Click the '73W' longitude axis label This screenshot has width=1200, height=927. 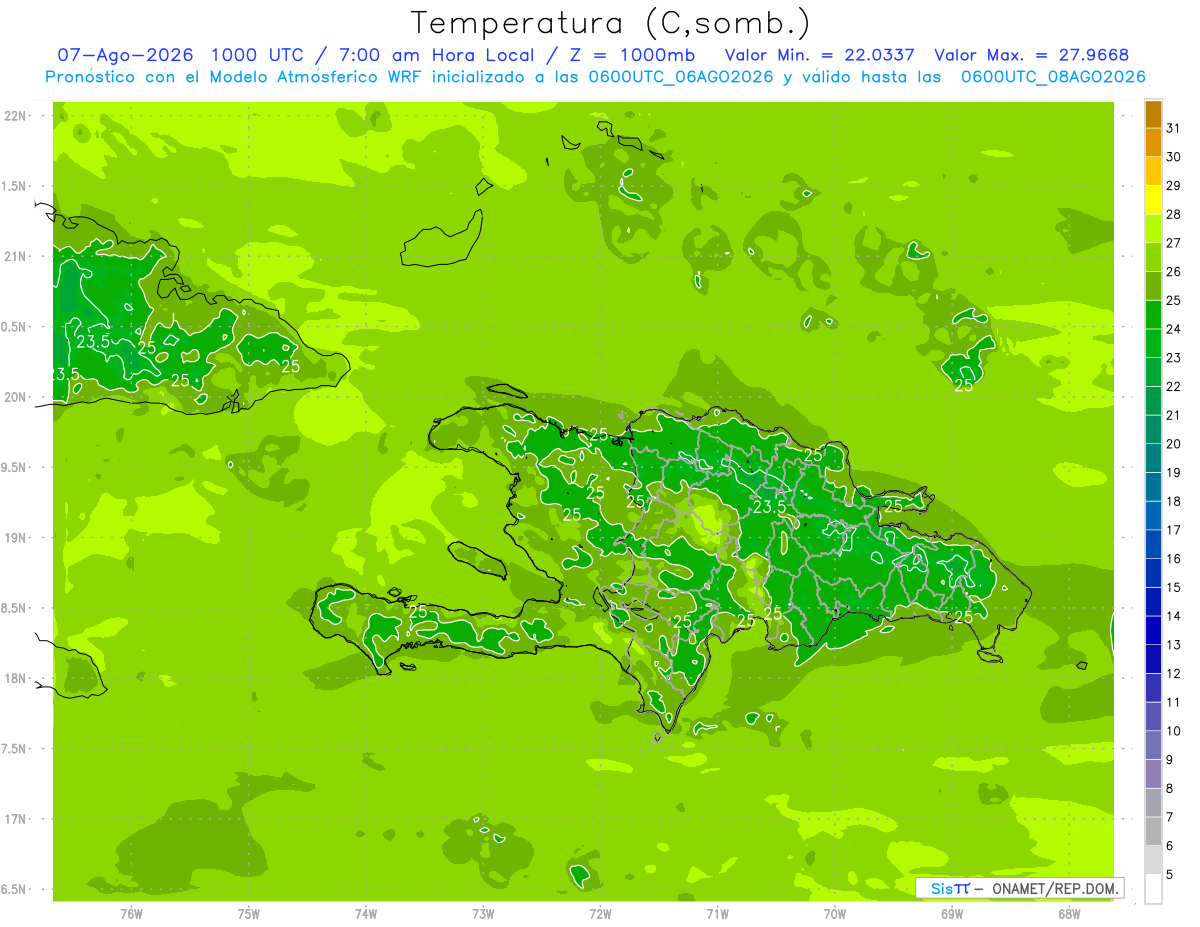483,914
